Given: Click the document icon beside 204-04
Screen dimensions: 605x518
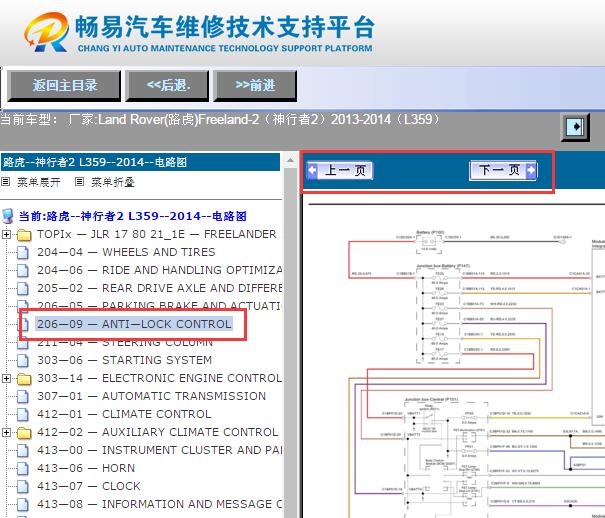Looking at the screenshot, I should pyautogui.click(x=23, y=252).
